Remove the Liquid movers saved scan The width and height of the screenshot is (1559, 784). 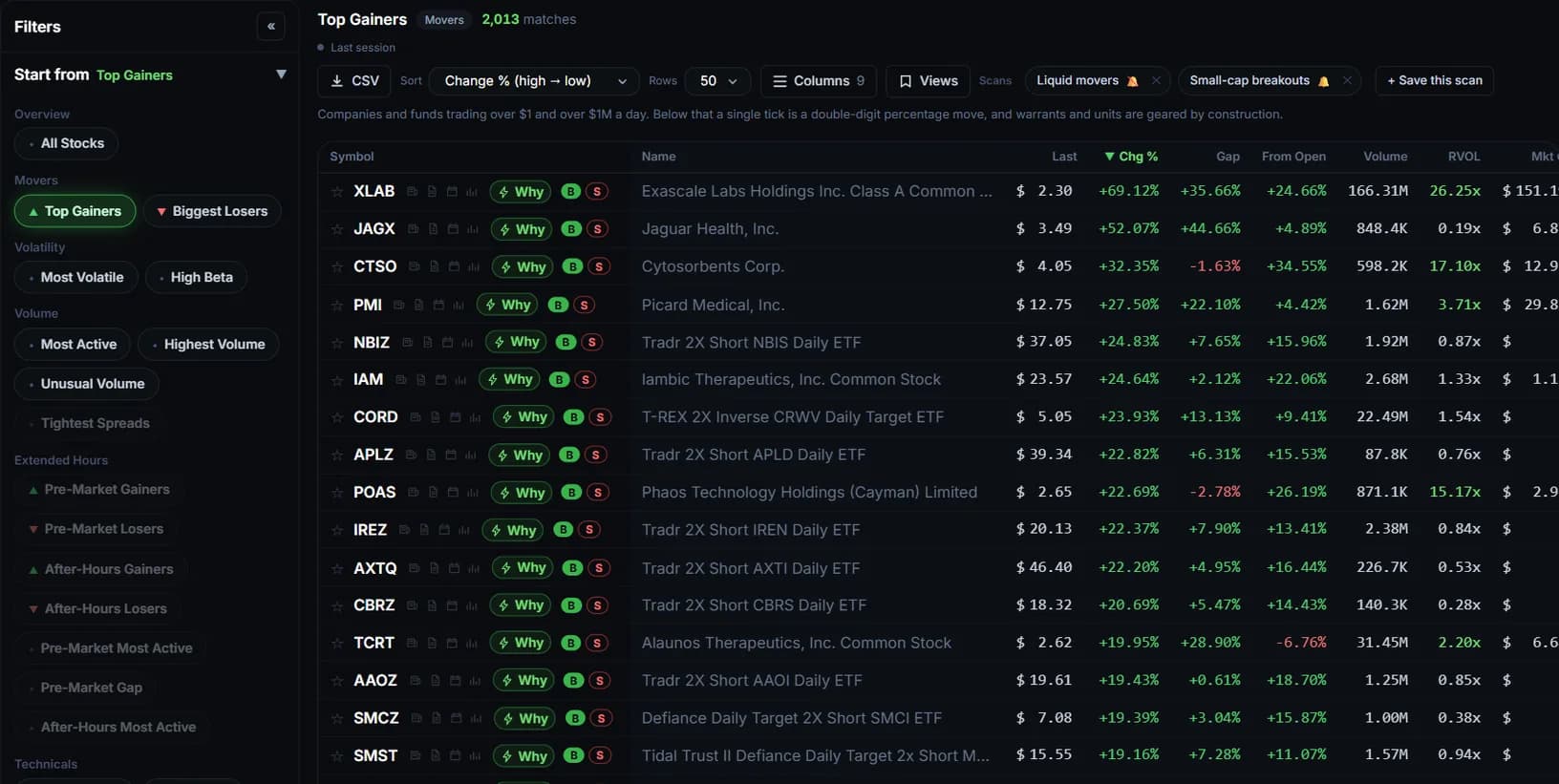(1156, 81)
